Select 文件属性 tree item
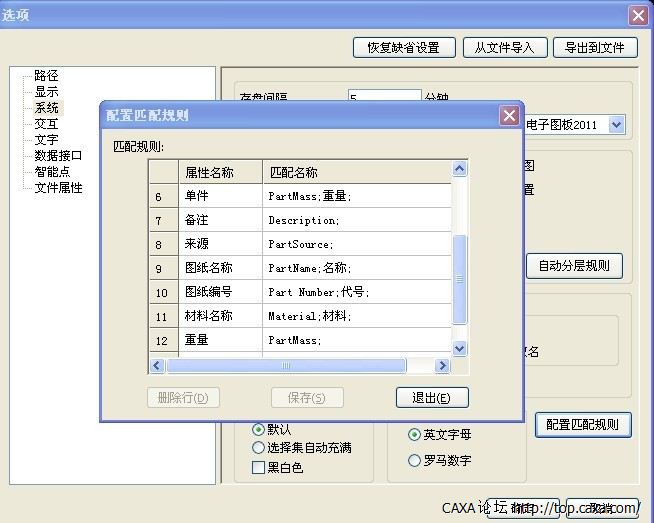Screen dimensions: 654x523 (x=58, y=188)
